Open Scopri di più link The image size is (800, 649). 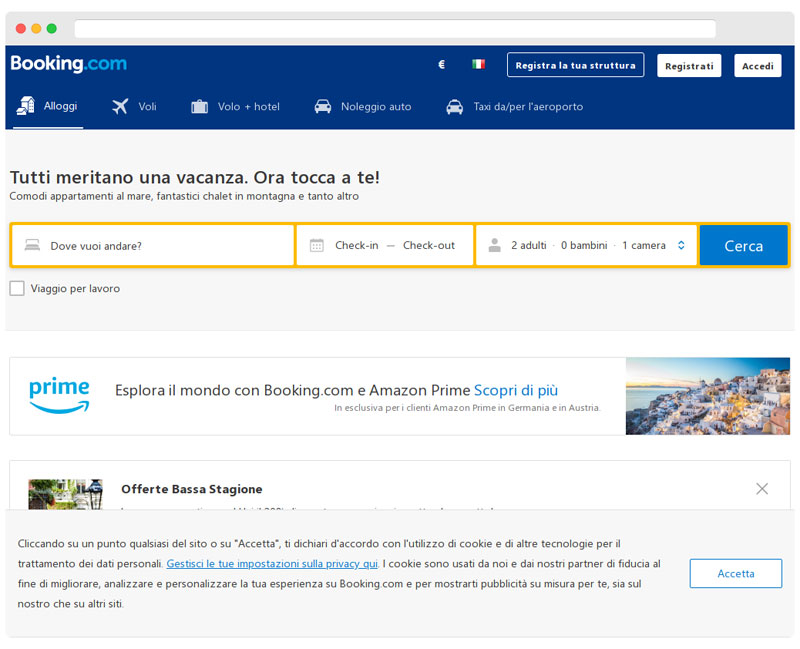[516, 390]
